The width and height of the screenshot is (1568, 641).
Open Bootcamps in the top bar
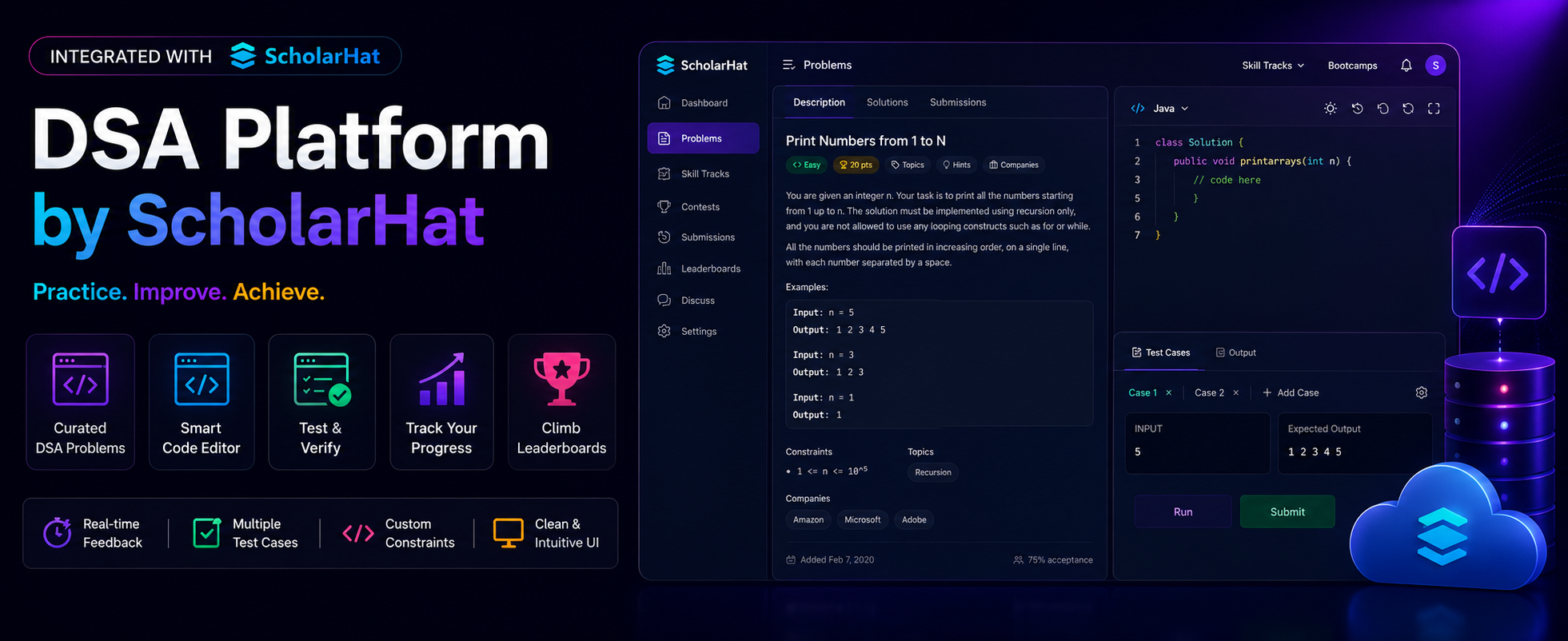[1352, 66]
